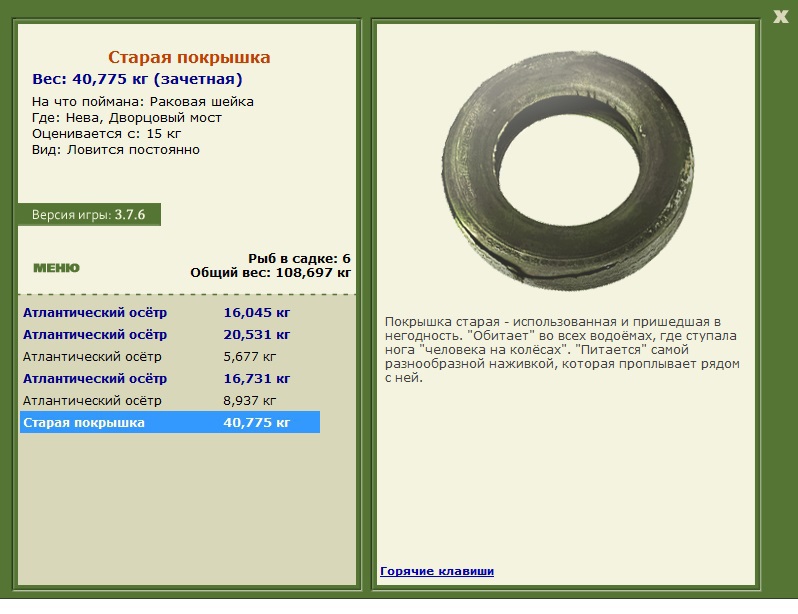The width and height of the screenshot is (798, 614).
Task: Click the Вид: Ловится постоянно line
Action: (x=116, y=150)
